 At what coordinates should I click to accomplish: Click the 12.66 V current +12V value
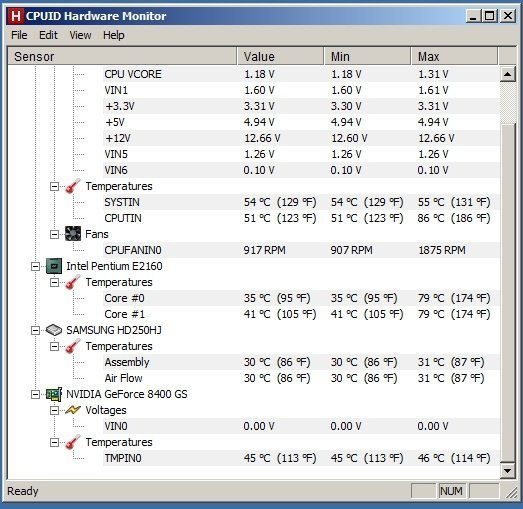262,138
